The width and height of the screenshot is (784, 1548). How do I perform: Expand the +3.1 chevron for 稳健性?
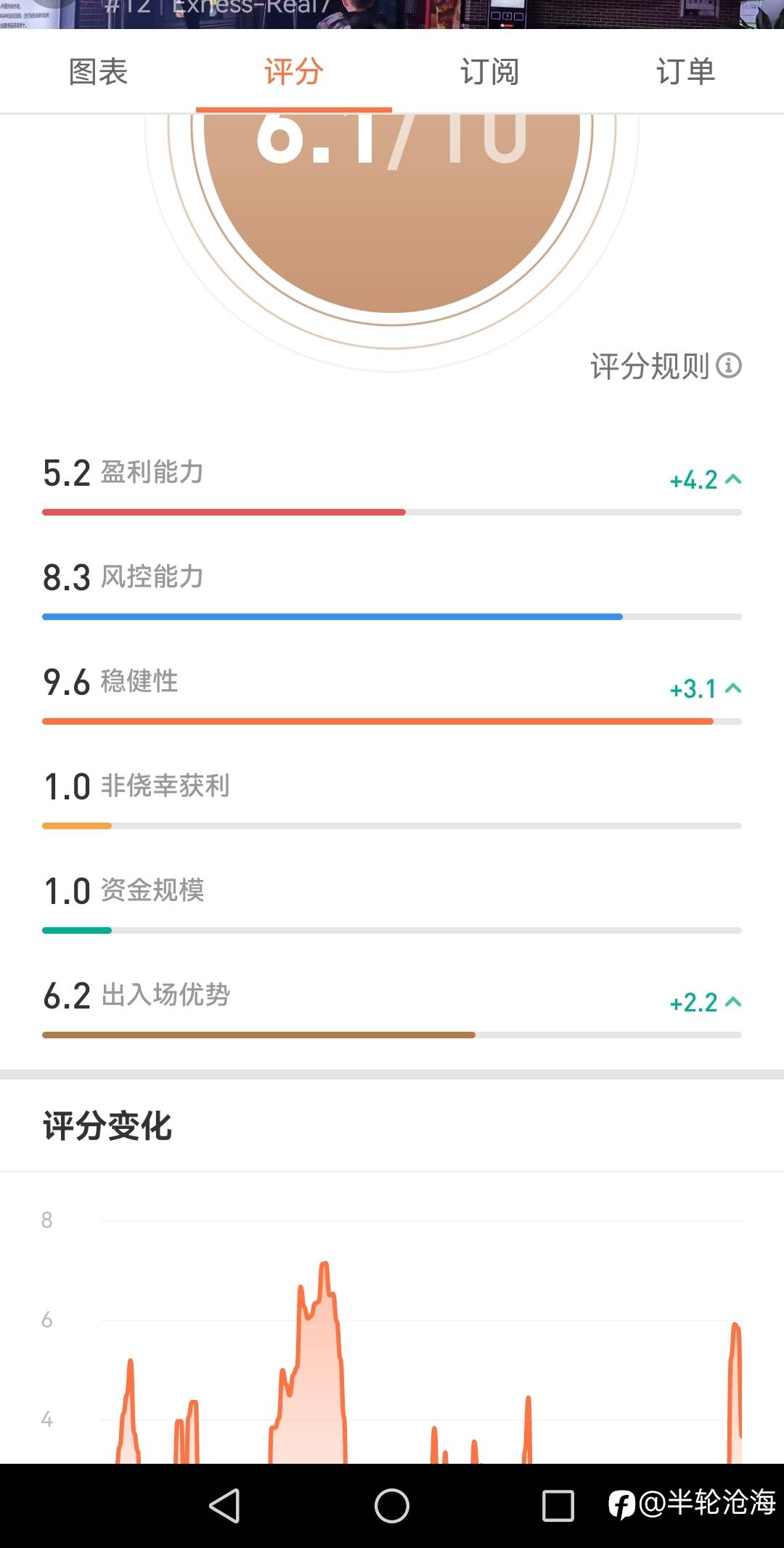(x=733, y=688)
